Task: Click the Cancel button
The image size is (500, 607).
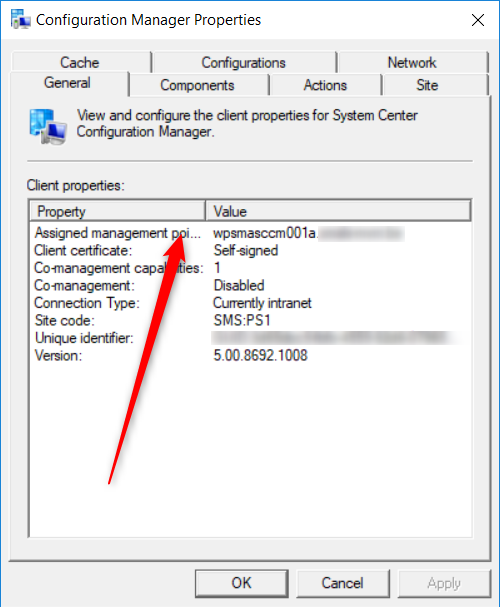Action: pos(343,583)
